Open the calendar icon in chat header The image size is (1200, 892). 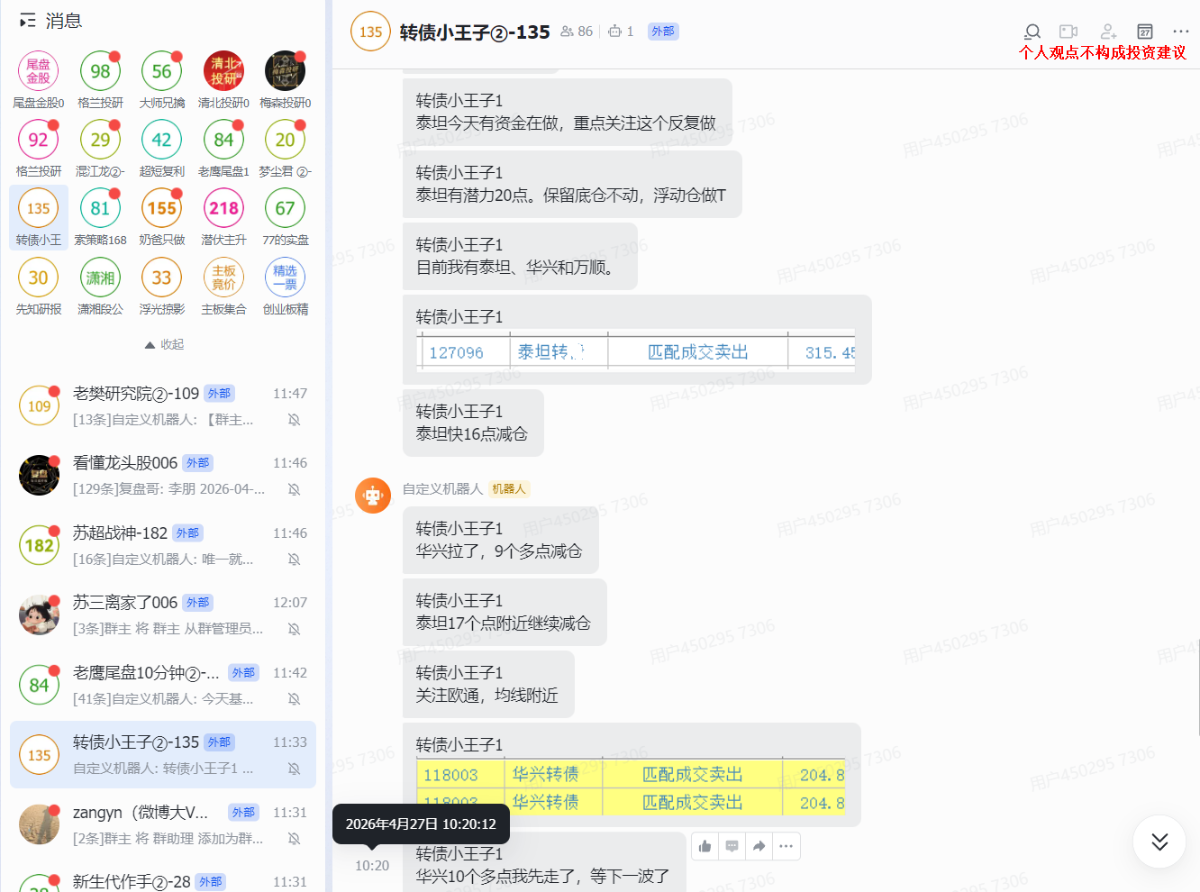click(x=1145, y=32)
